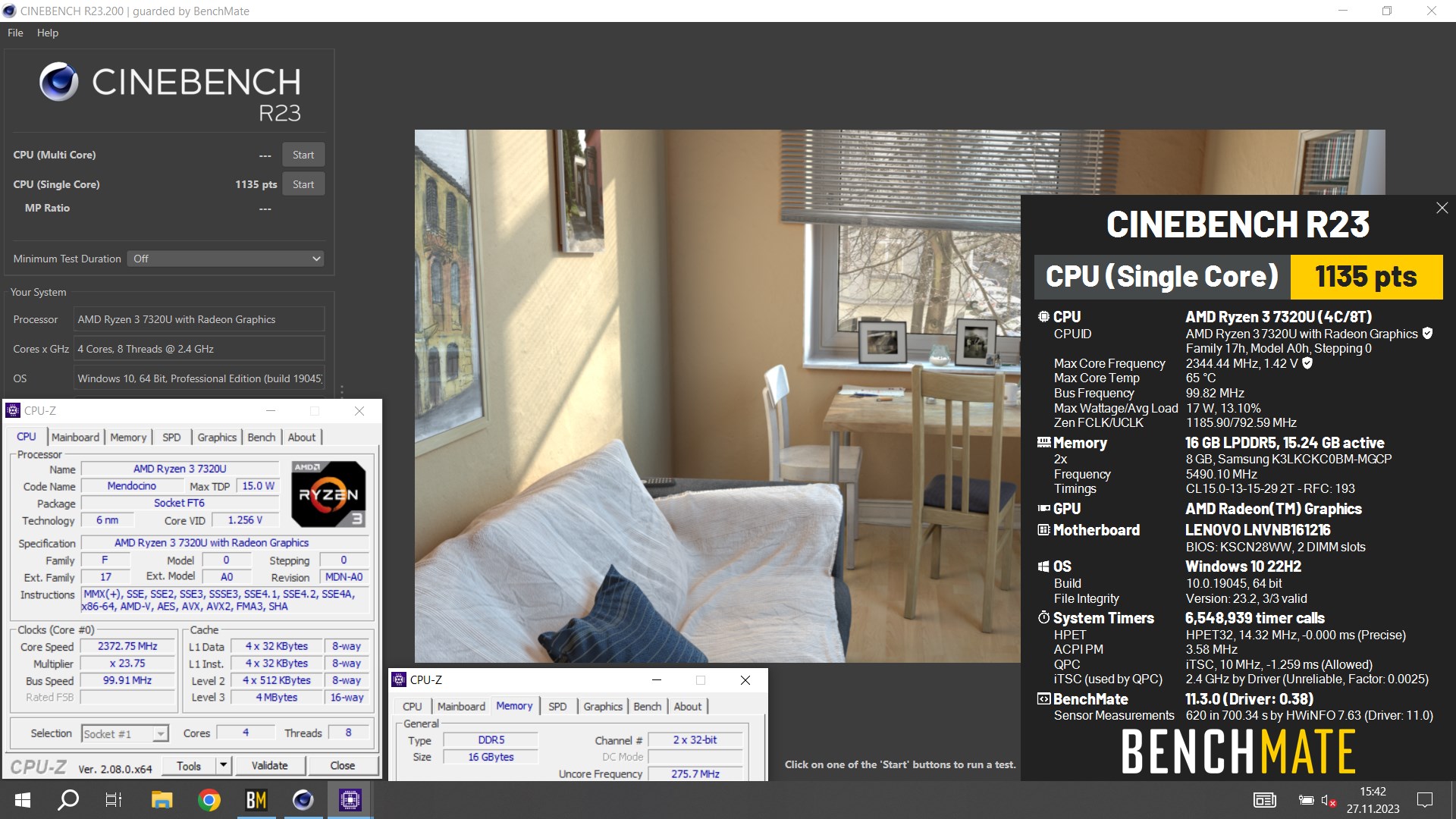This screenshot has width=1456, height=819.
Task: Click the Cores x GHz system field
Action: point(199,349)
